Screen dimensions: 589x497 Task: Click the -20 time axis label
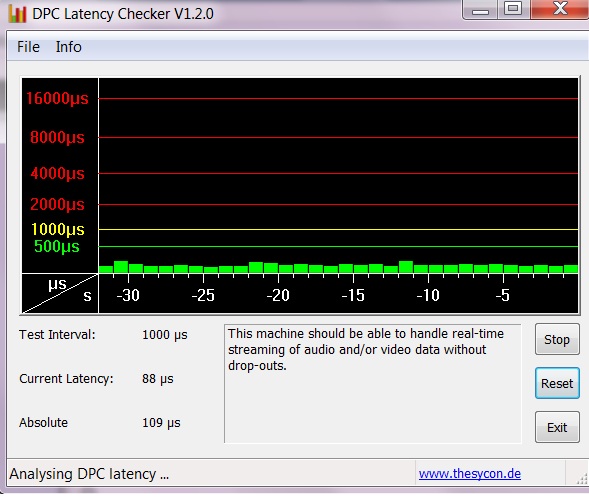[278, 295]
